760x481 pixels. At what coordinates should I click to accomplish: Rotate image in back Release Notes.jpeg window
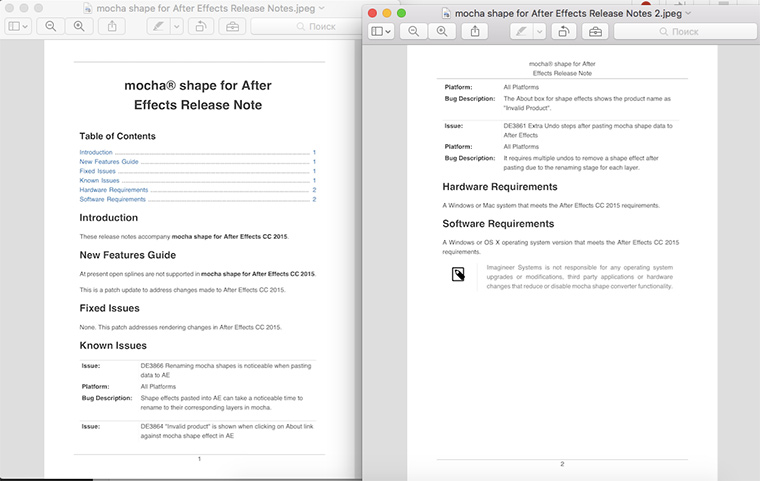point(201,26)
